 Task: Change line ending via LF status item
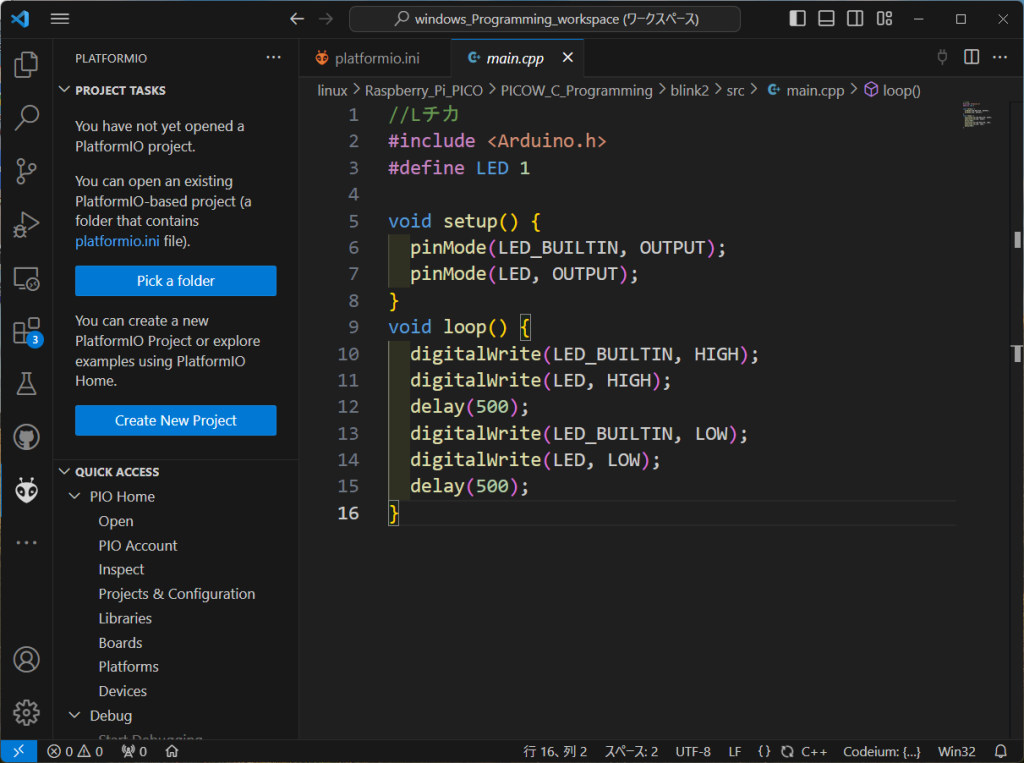pos(735,751)
